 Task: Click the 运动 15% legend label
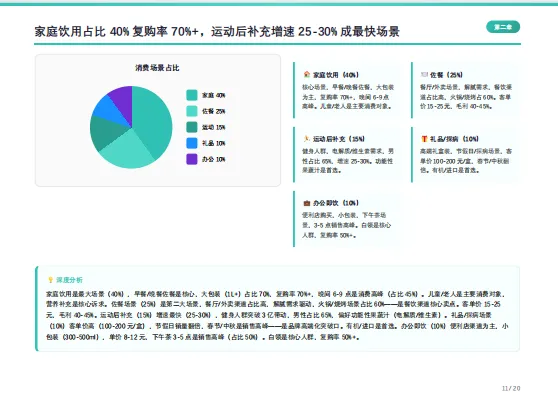[x=214, y=127]
